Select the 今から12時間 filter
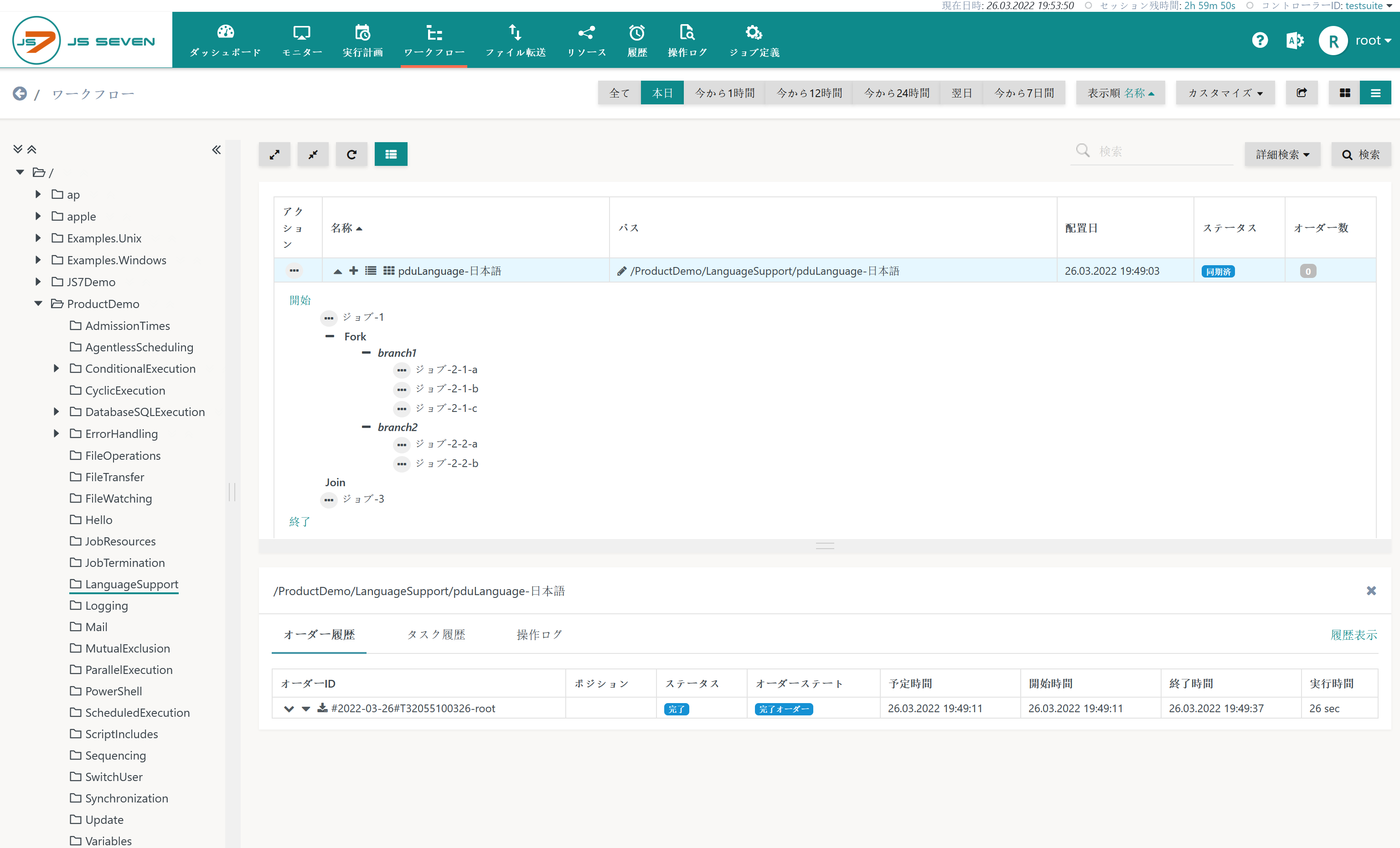The image size is (1400, 848). pos(810,93)
